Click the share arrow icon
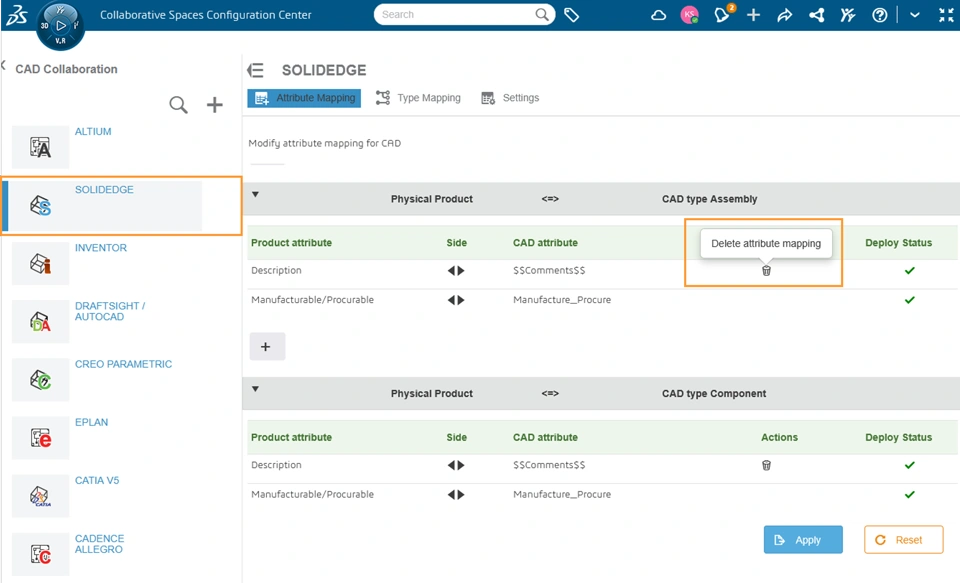The width and height of the screenshot is (960, 583). click(x=785, y=15)
